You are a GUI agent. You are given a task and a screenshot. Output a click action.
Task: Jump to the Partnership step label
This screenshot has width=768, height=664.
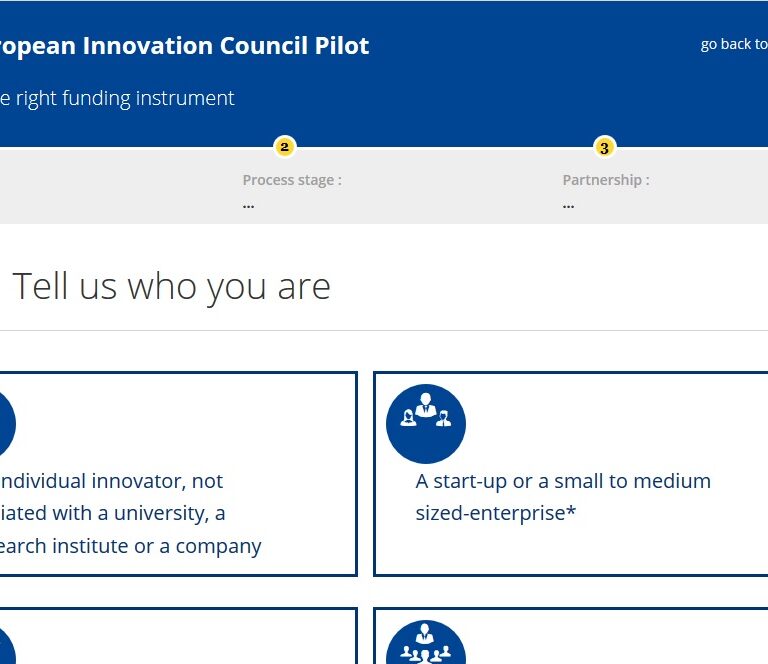(x=606, y=180)
